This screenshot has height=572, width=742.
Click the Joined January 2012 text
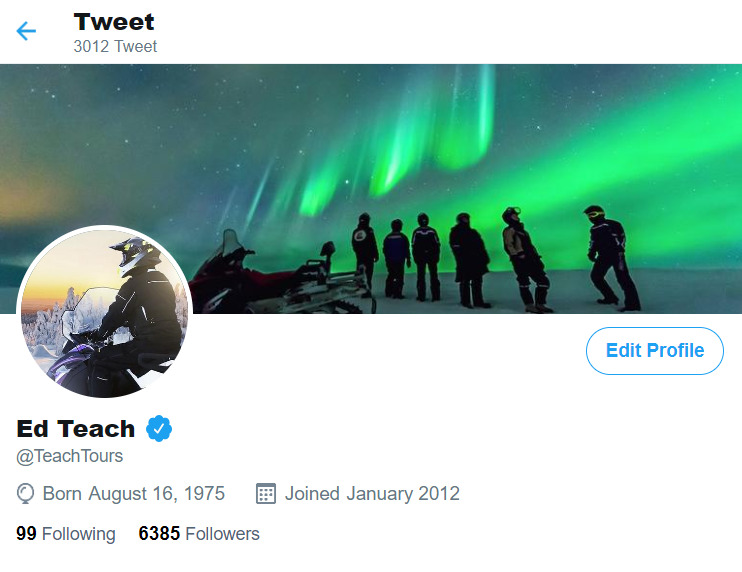372,493
